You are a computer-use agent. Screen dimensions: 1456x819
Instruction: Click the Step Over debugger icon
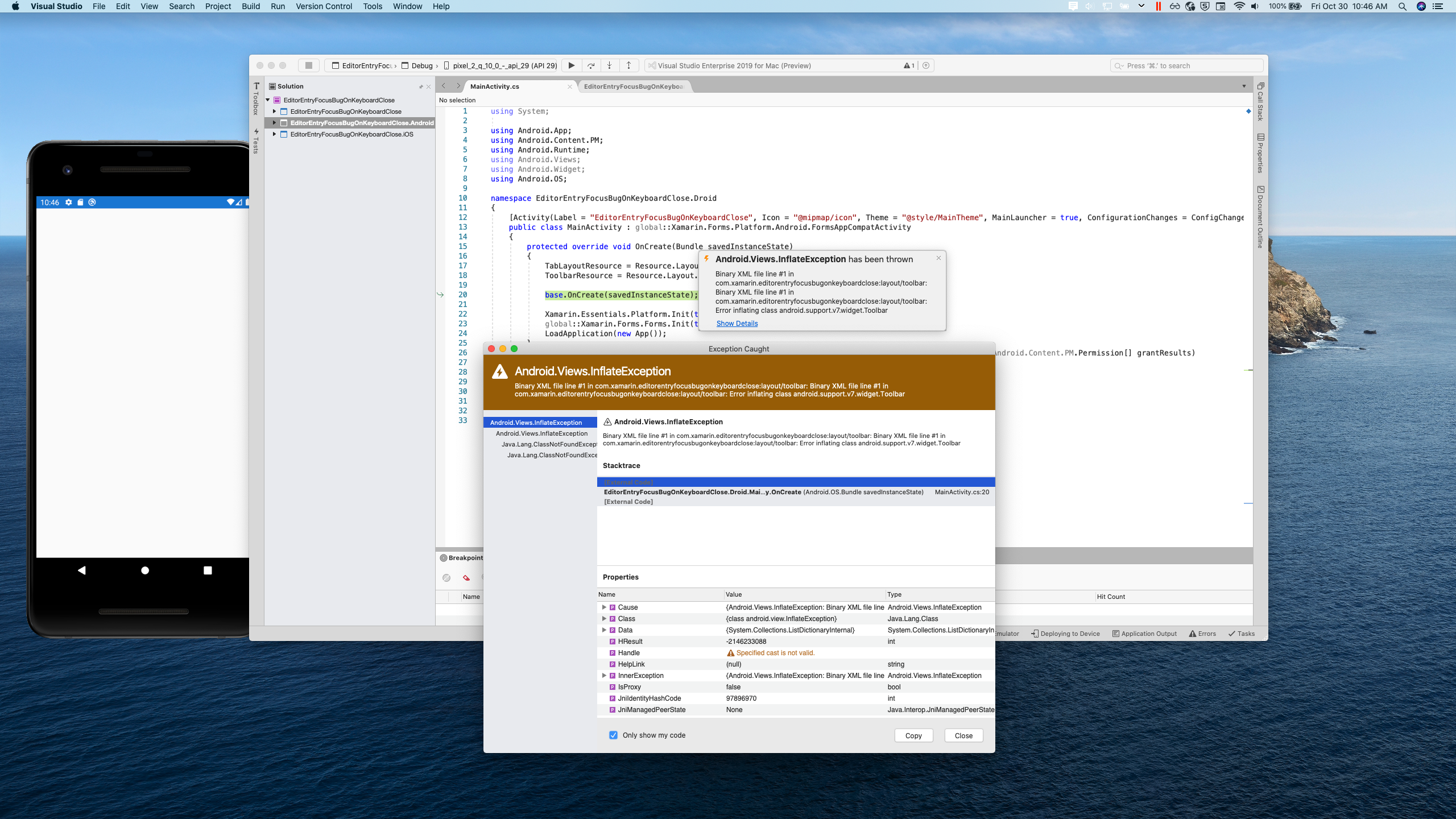tap(591, 65)
